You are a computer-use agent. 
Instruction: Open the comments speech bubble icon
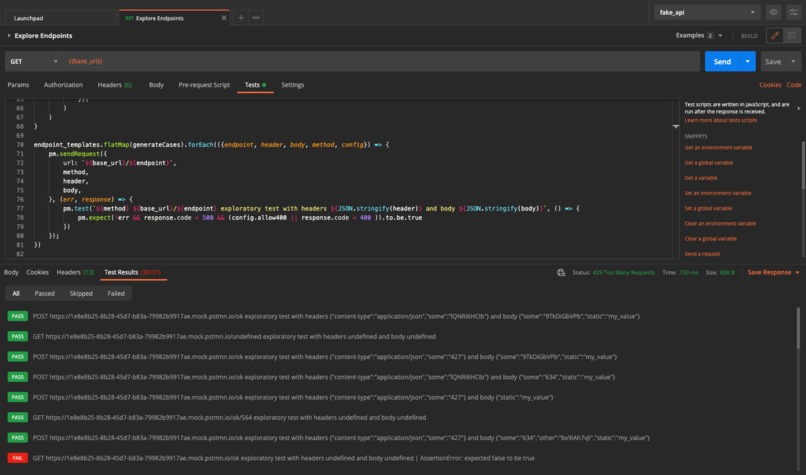792,35
